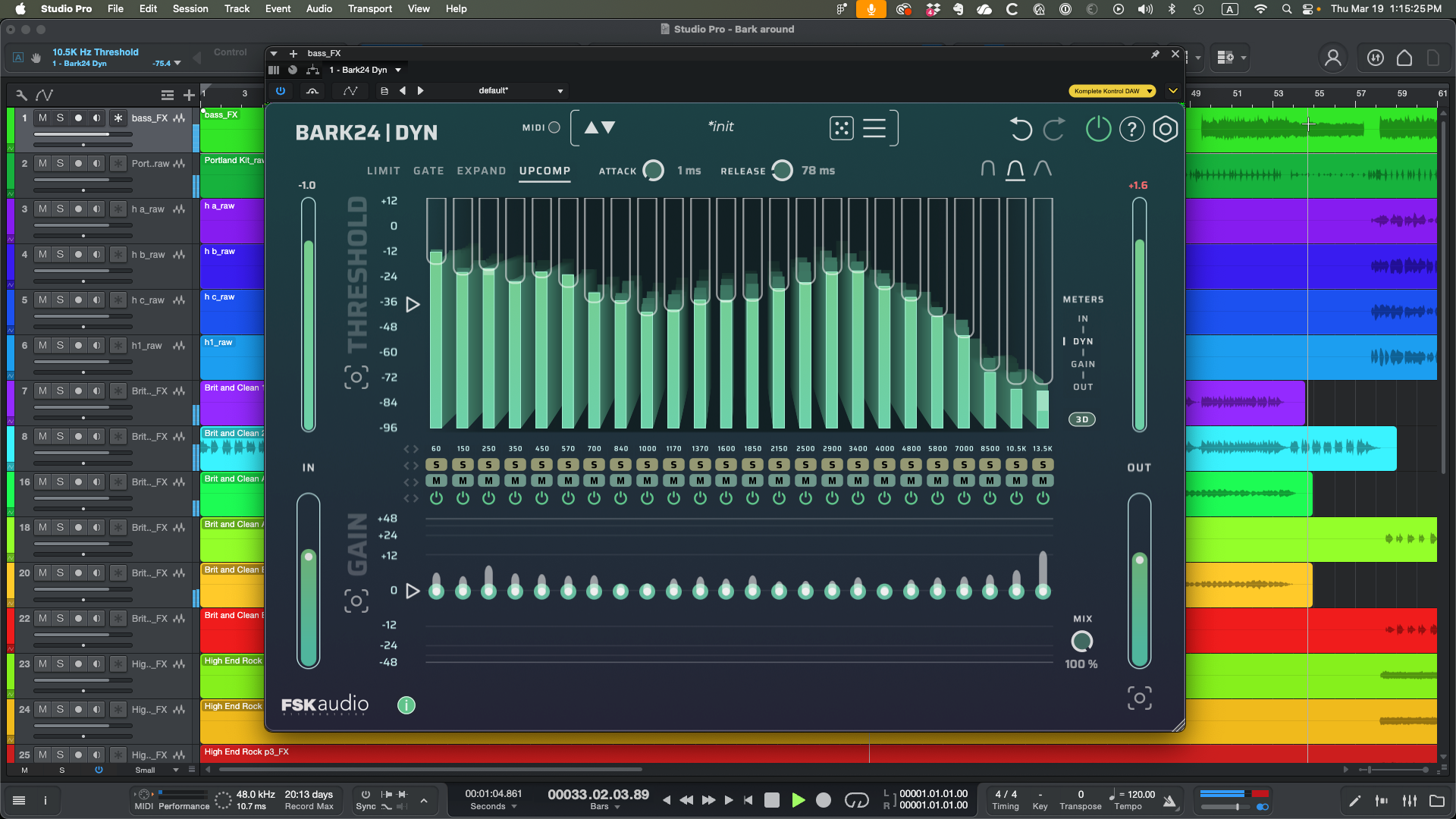Toggle the transport loop button
The width and height of the screenshot is (1456, 819).
point(856,800)
